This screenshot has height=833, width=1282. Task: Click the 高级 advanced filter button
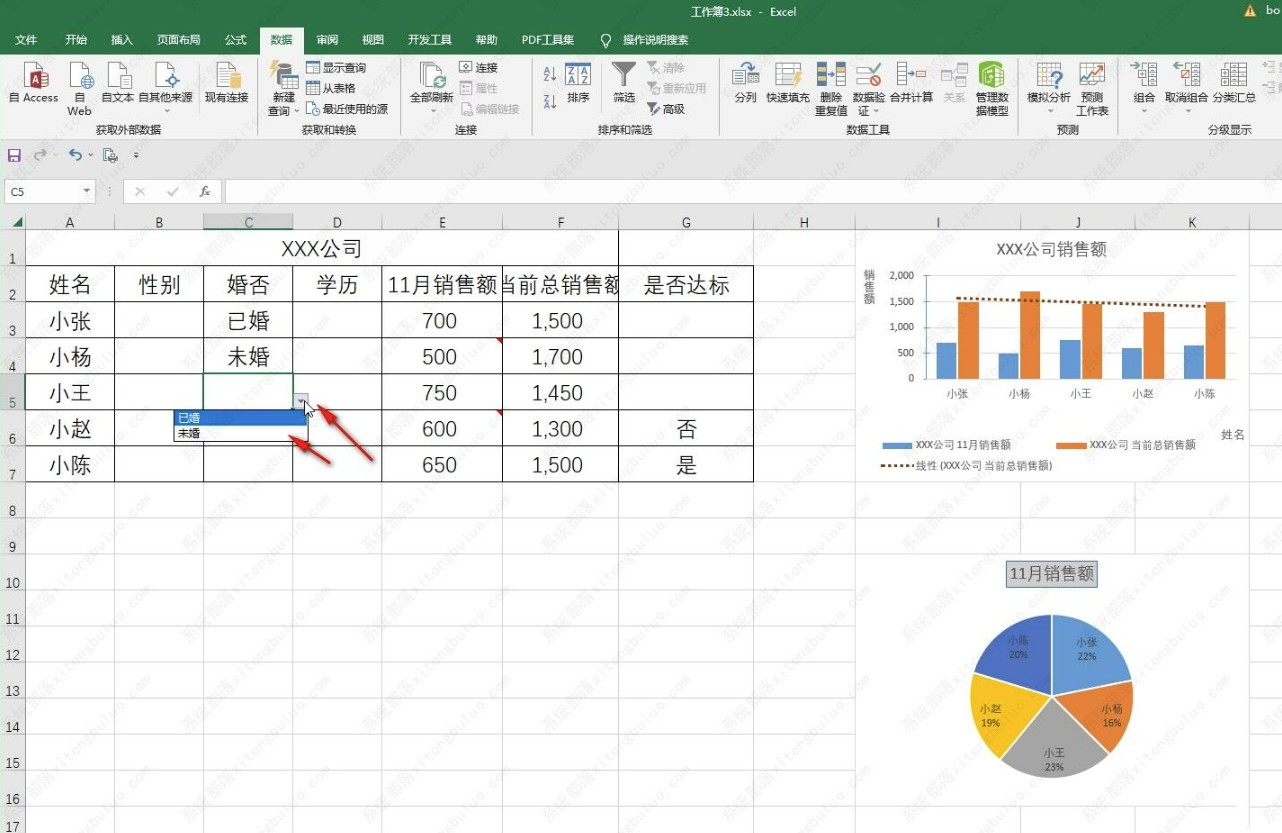(x=666, y=109)
